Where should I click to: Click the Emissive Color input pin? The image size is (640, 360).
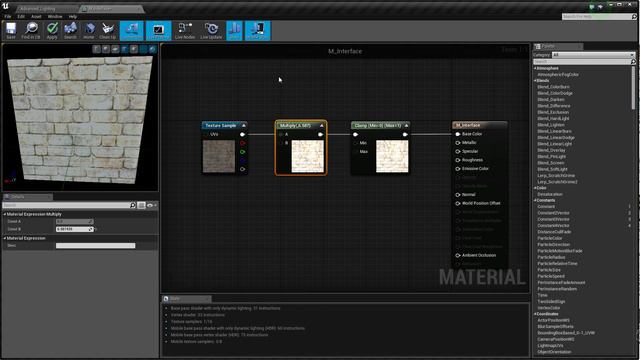458,169
